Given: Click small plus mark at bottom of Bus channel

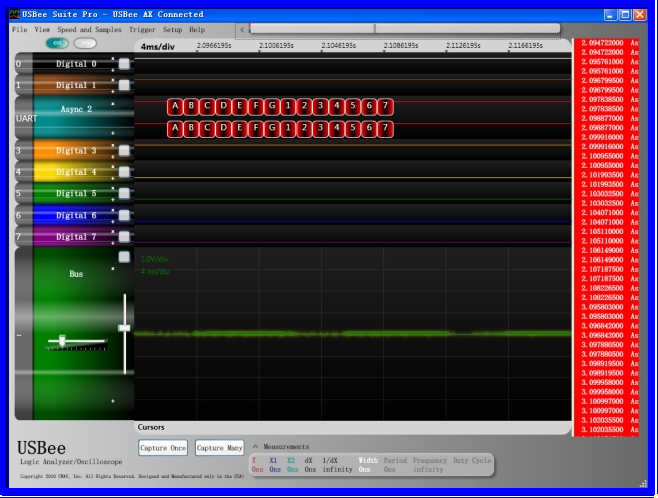Looking at the screenshot, I should pos(113,401).
